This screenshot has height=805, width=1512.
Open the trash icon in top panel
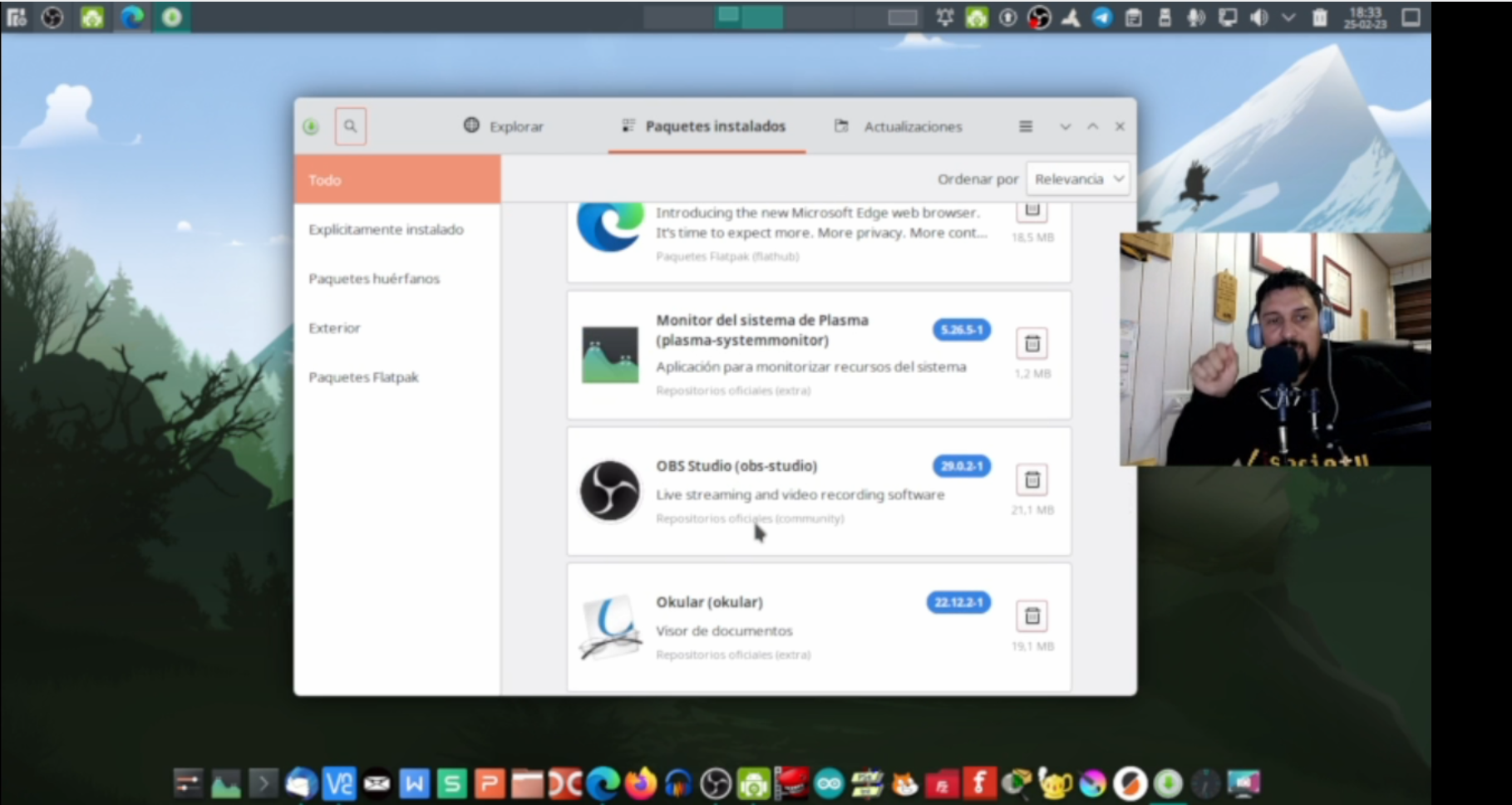(x=1320, y=17)
